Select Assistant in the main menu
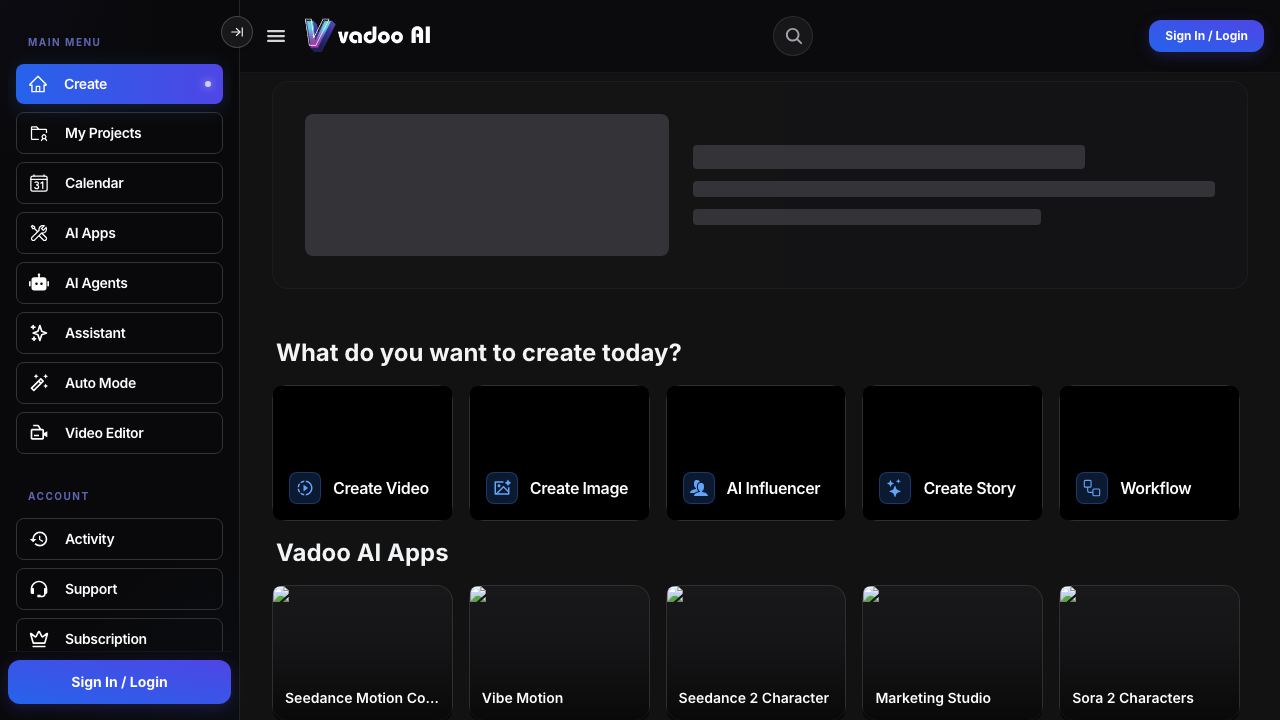Viewport: 1280px width, 720px height. (119, 333)
